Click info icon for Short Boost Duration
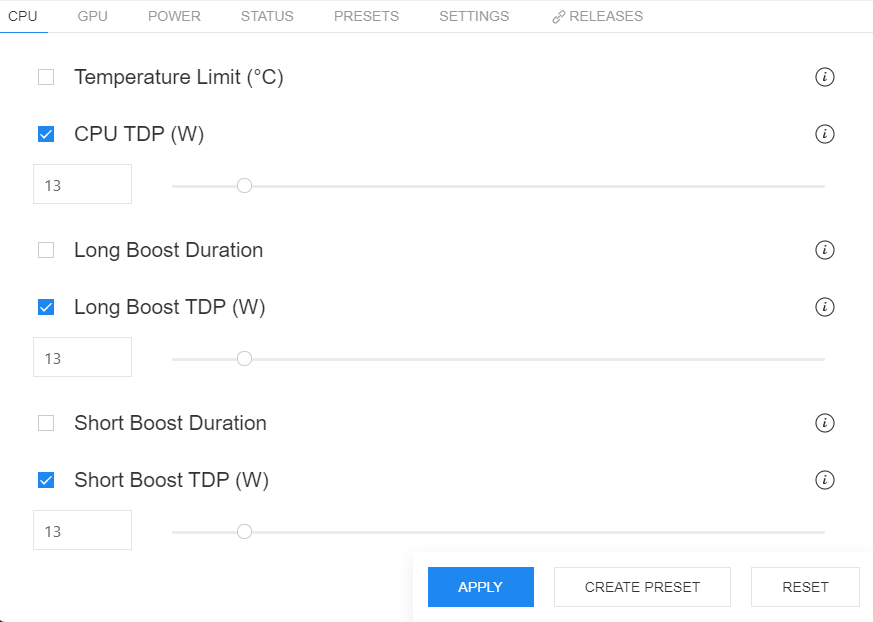The width and height of the screenshot is (873, 622). [825, 423]
